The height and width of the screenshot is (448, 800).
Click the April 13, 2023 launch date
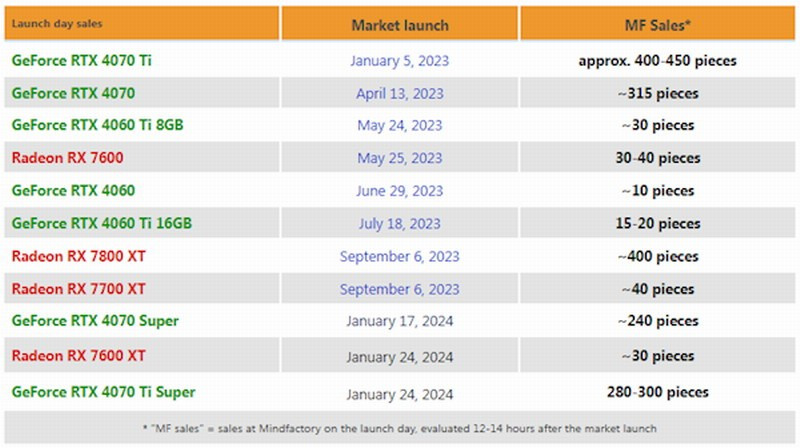(x=399, y=94)
